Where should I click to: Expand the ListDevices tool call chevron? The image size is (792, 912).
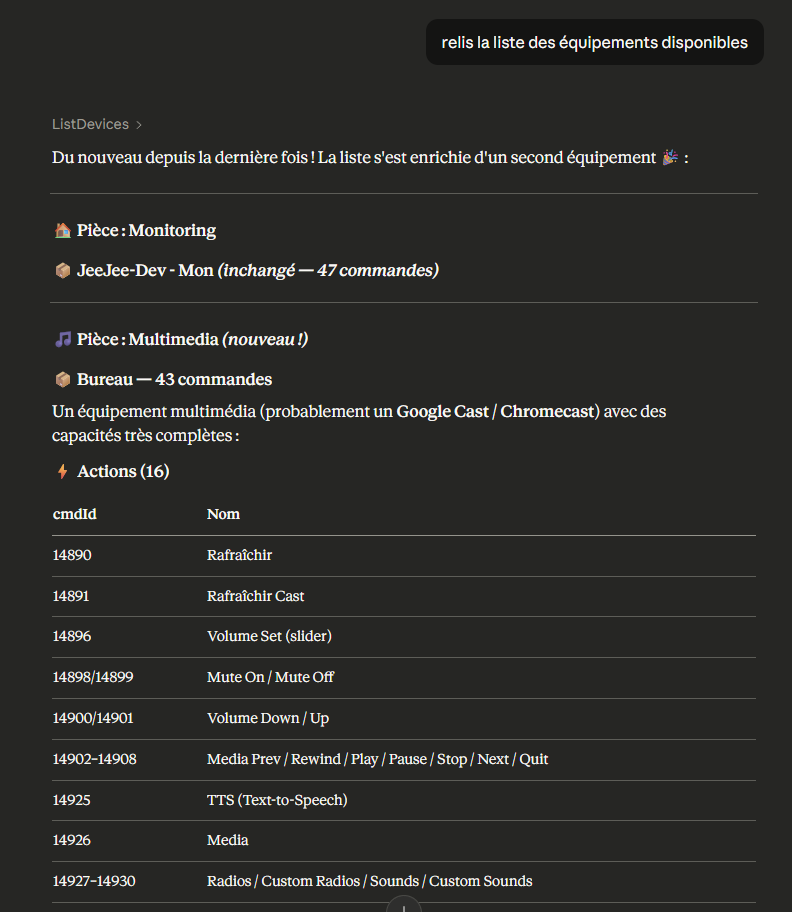pyautogui.click(x=138, y=124)
